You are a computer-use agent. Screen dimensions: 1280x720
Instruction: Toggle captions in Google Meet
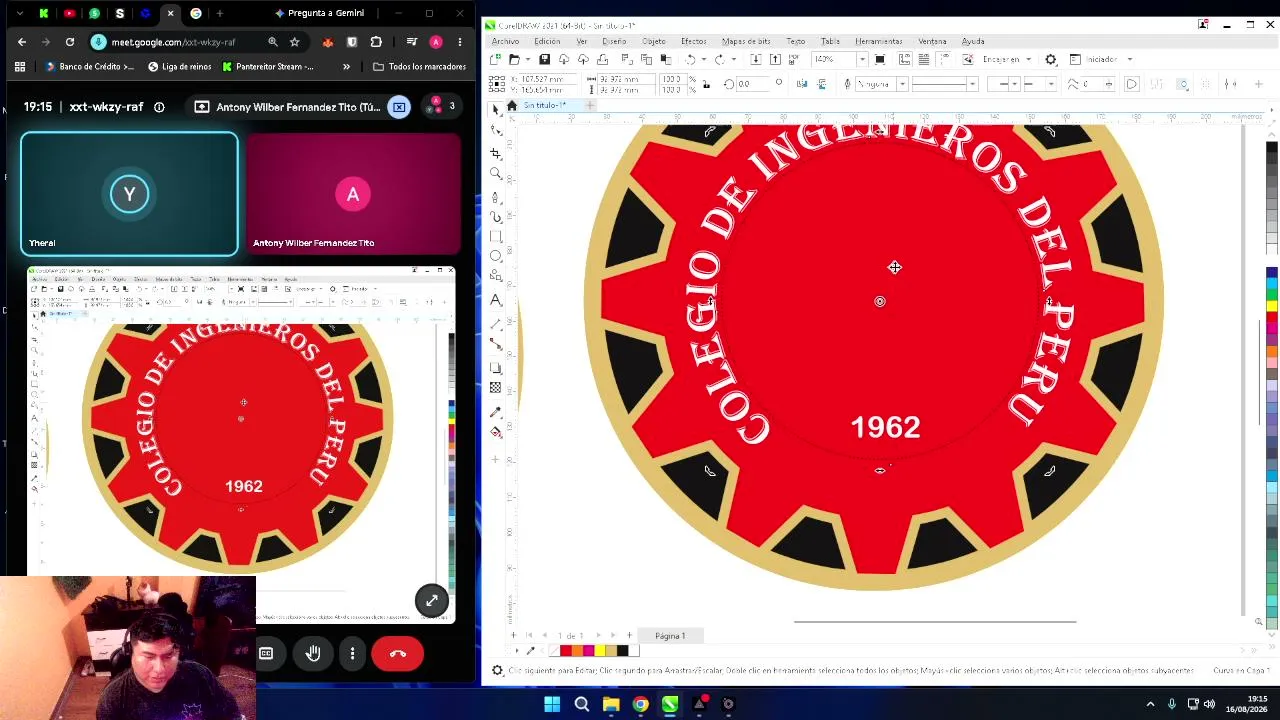(x=266, y=654)
